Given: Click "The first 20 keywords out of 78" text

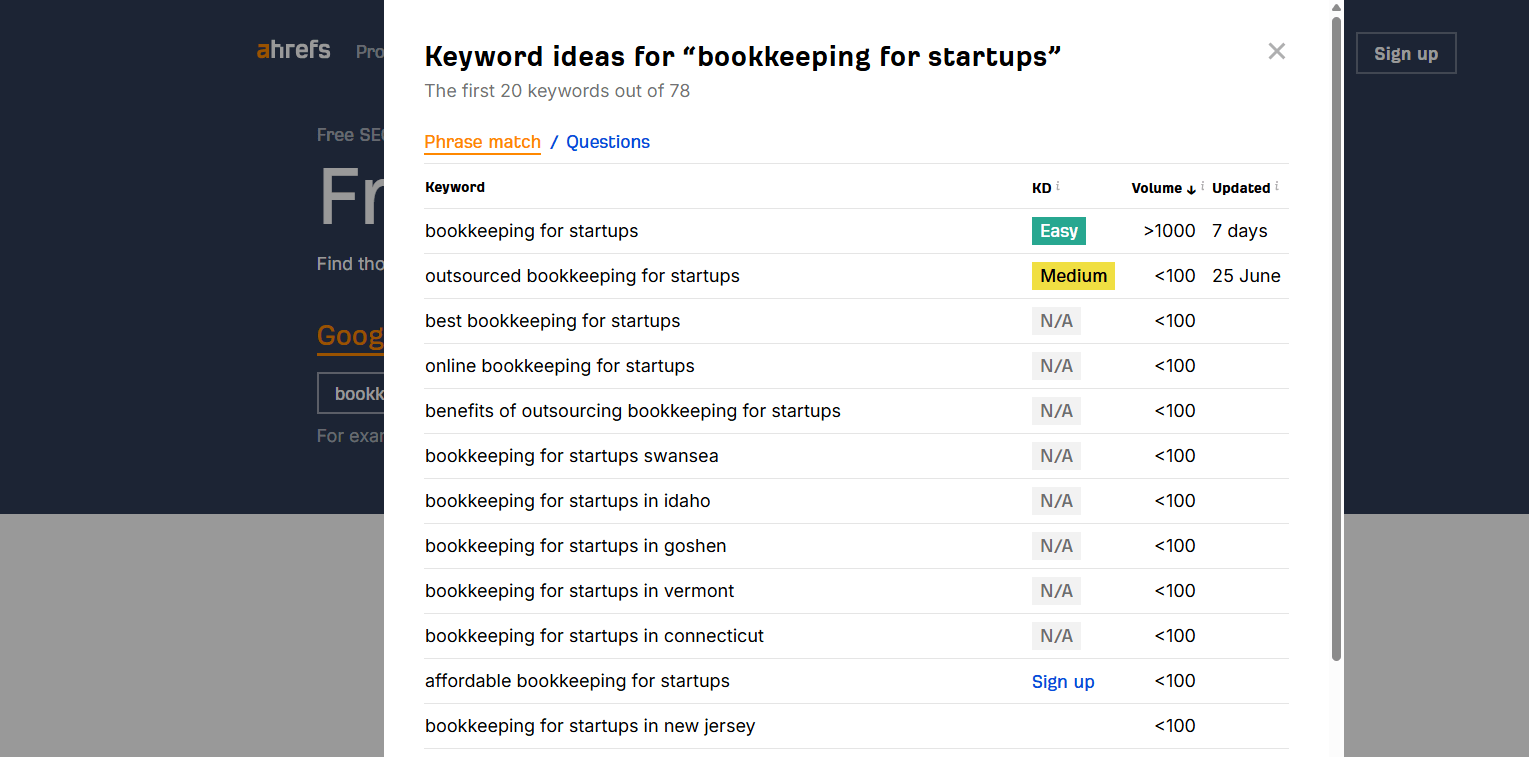Looking at the screenshot, I should click(x=557, y=91).
